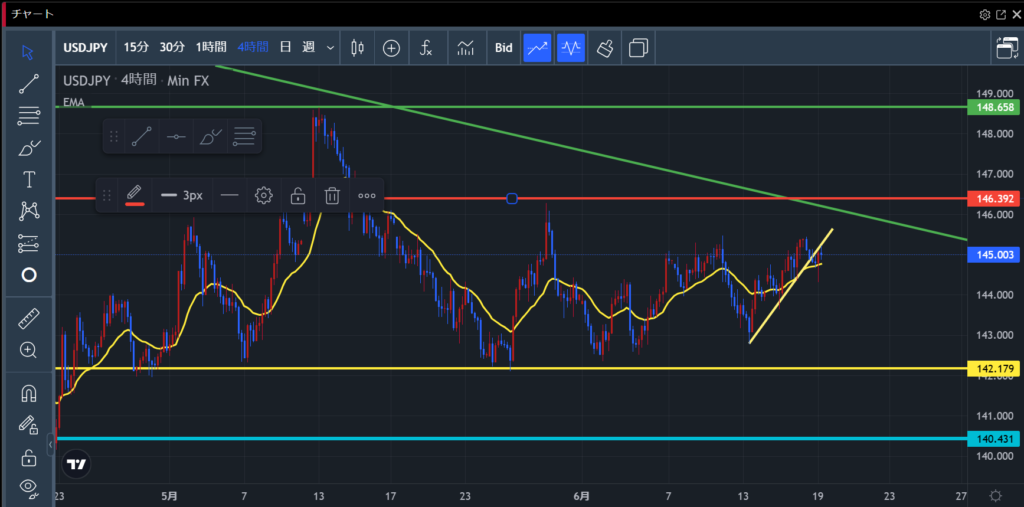The image size is (1024, 507).
Task: Lock the selected line with padlock
Action: coord(297,195)
